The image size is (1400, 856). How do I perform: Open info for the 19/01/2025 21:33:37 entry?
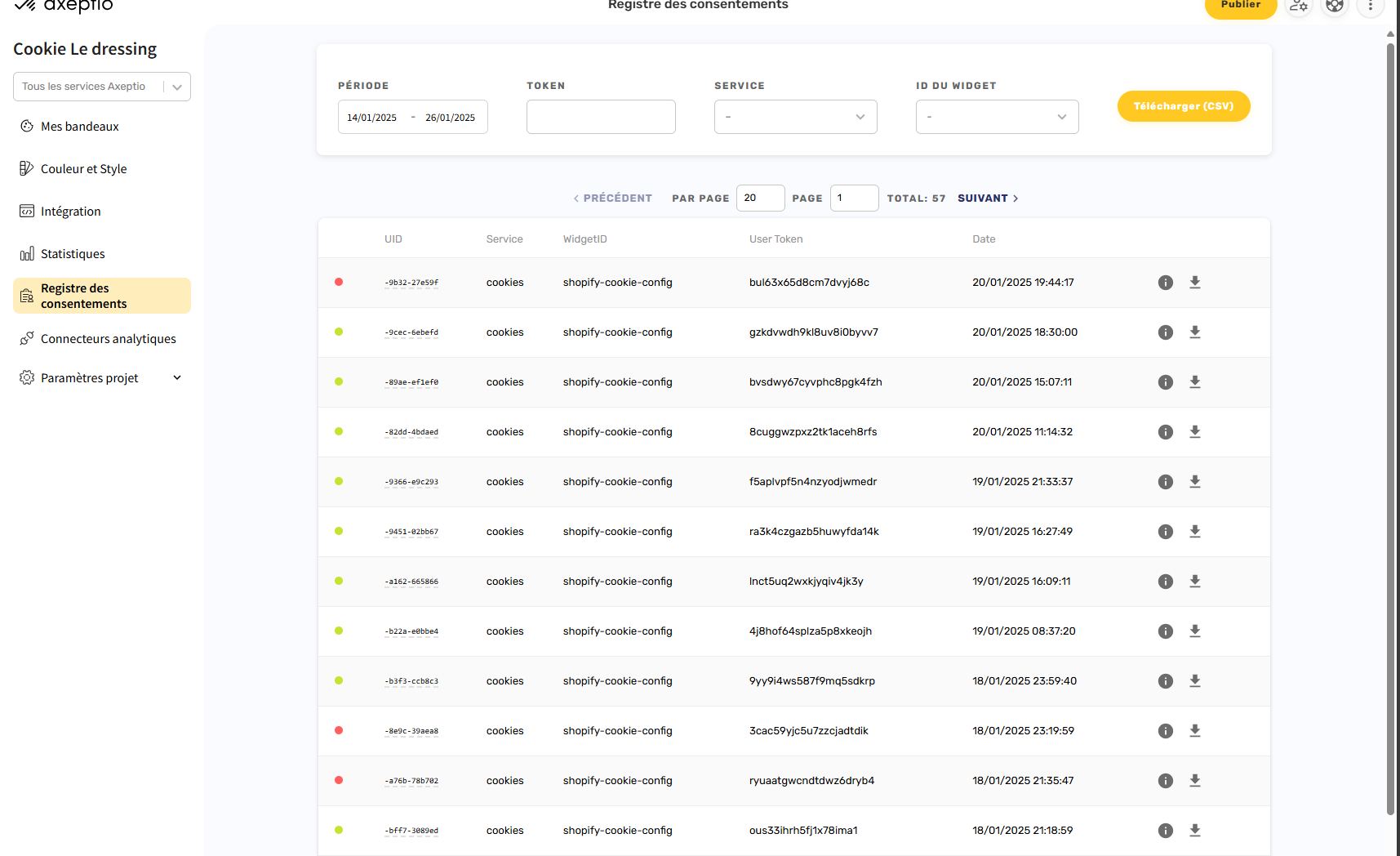click(1166, 482)
